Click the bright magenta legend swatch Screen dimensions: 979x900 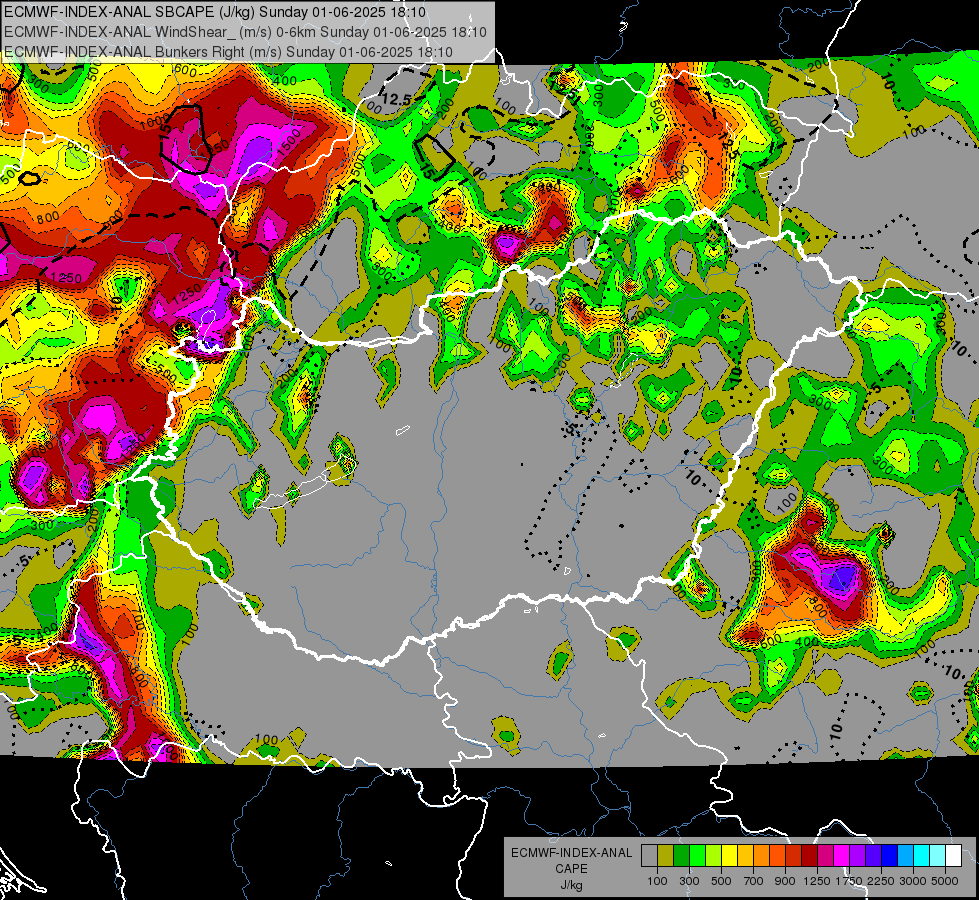point(842,856)
